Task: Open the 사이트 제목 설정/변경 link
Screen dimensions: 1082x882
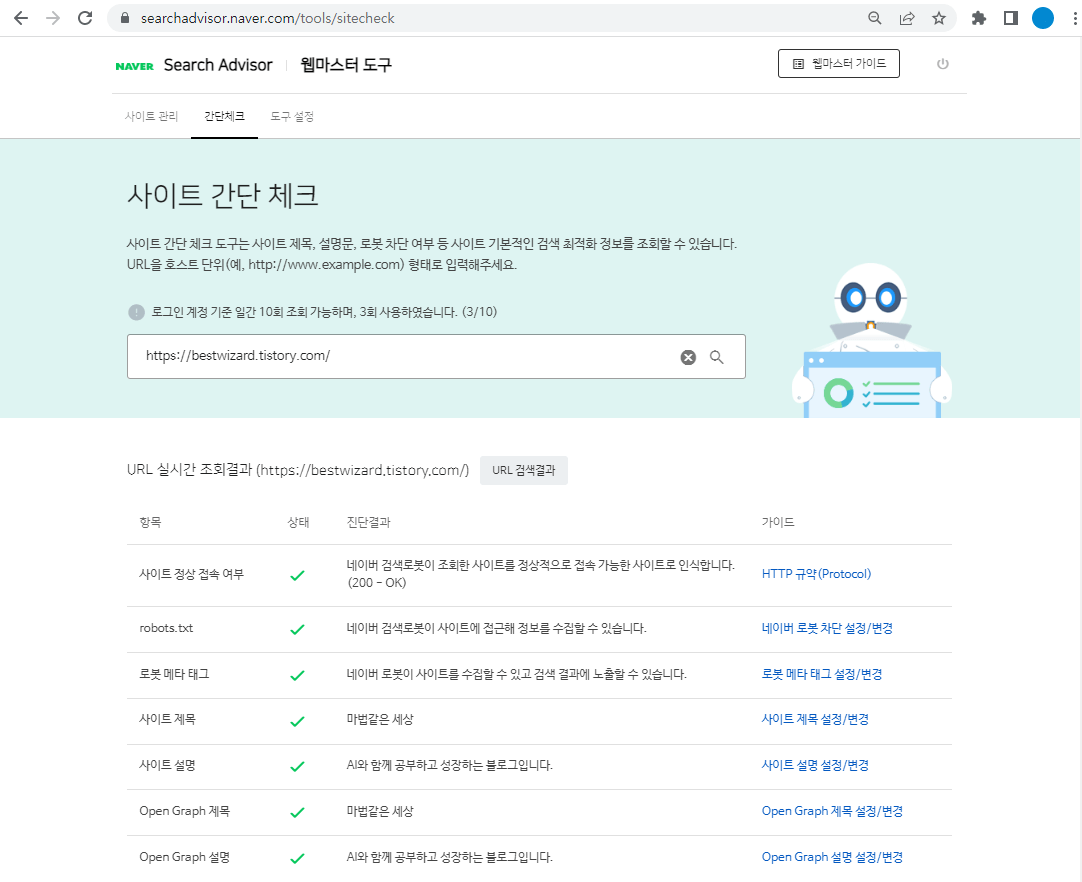Action: (x=815, y=719)
